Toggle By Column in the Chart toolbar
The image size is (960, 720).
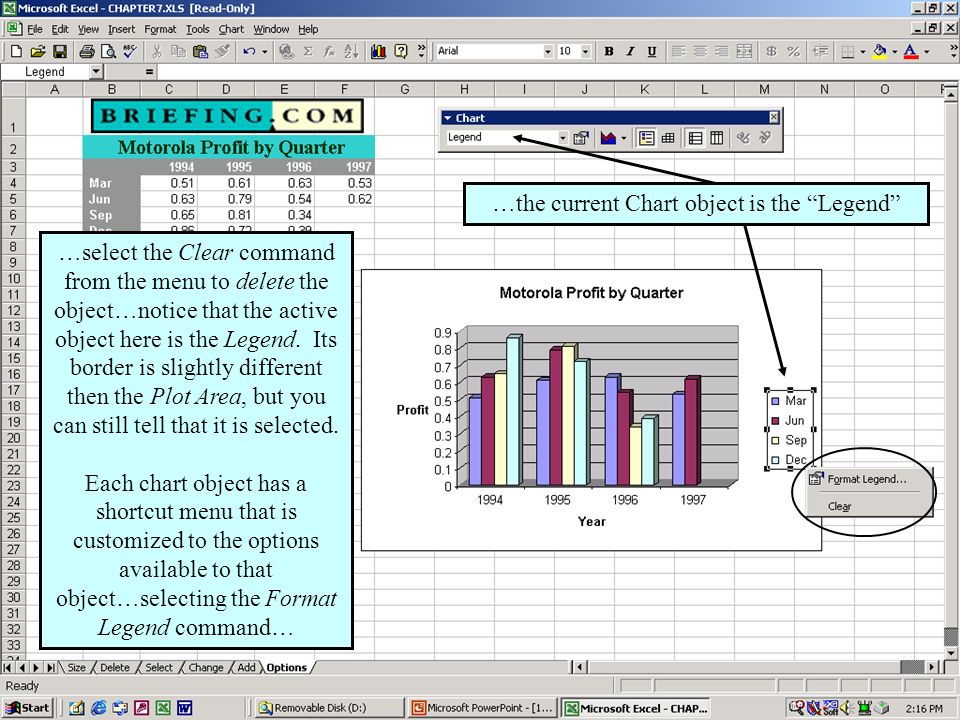[x=717, y=138]
